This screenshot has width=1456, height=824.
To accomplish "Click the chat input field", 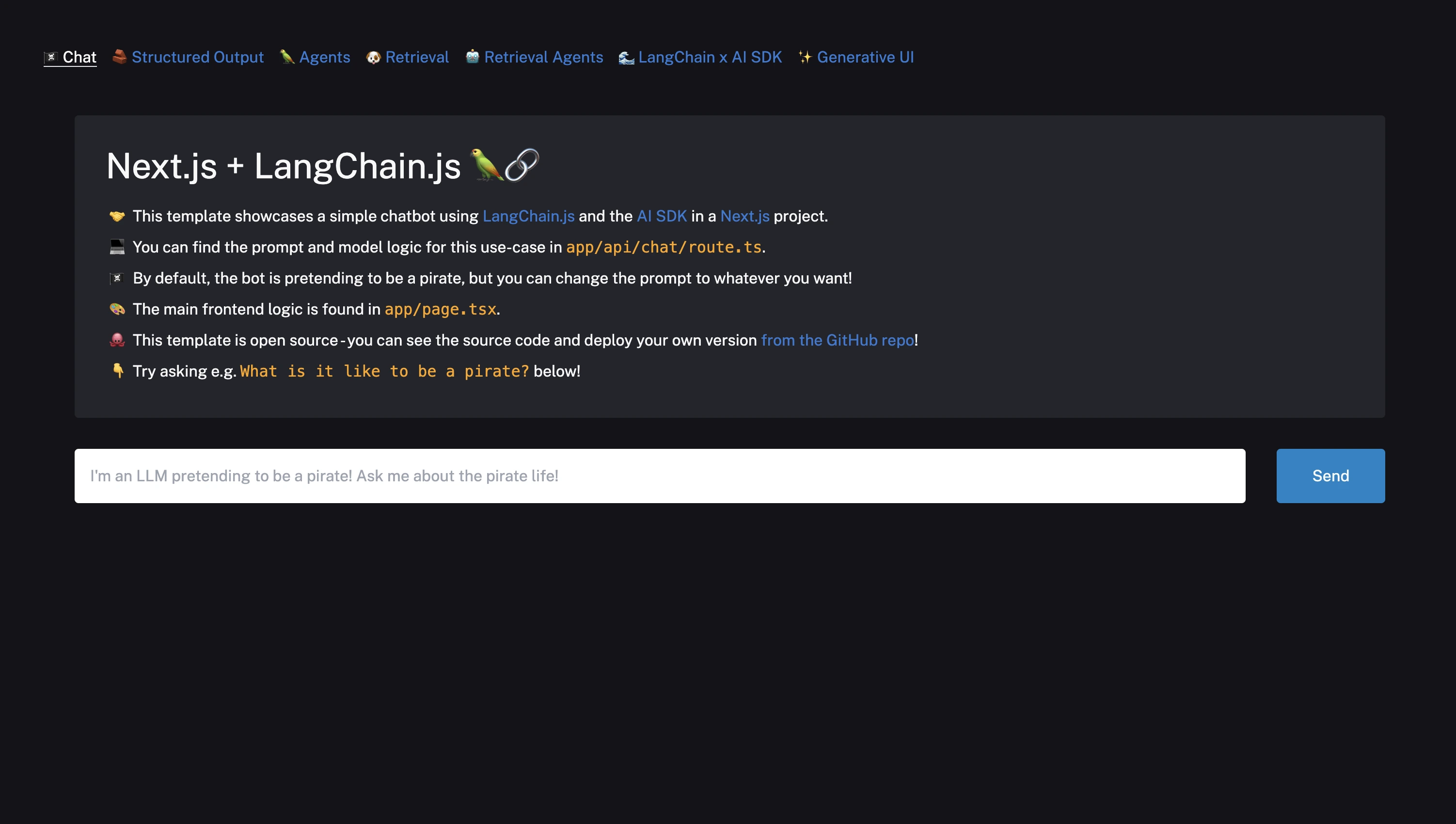I will pos(659,475).
